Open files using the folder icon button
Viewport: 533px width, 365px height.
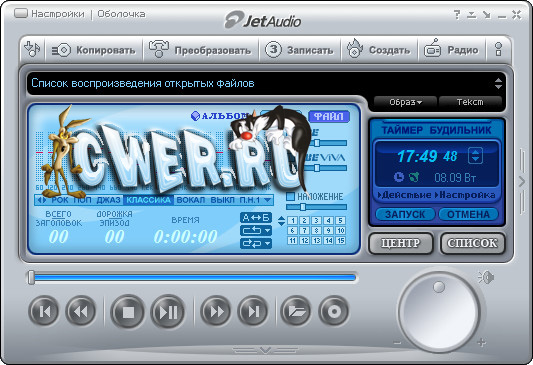(295, 311)
